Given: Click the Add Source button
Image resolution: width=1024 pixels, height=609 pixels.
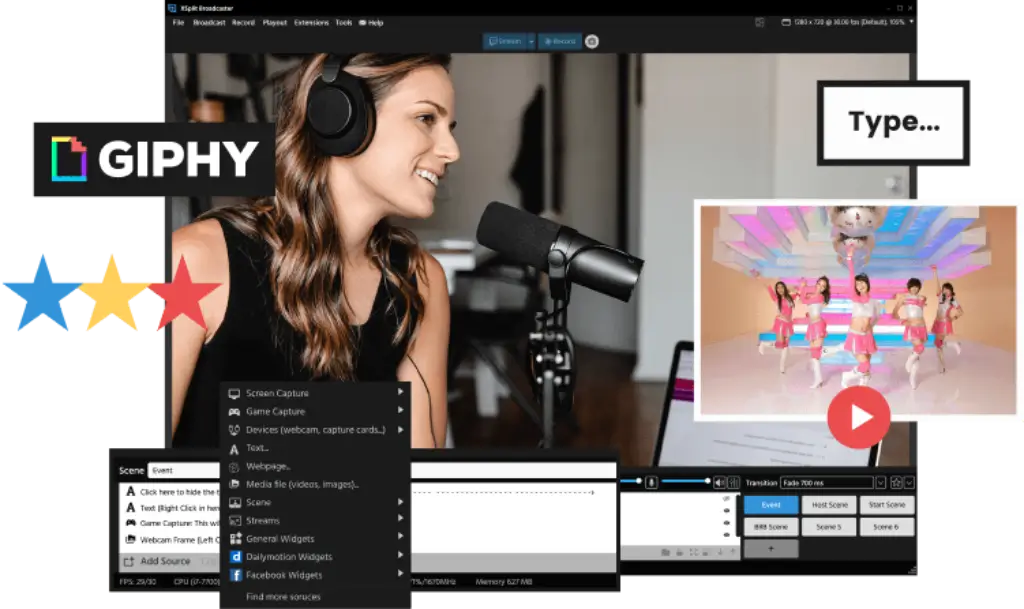Looking at the screenshot, I should pyautogui.click(x=157, y=561).
